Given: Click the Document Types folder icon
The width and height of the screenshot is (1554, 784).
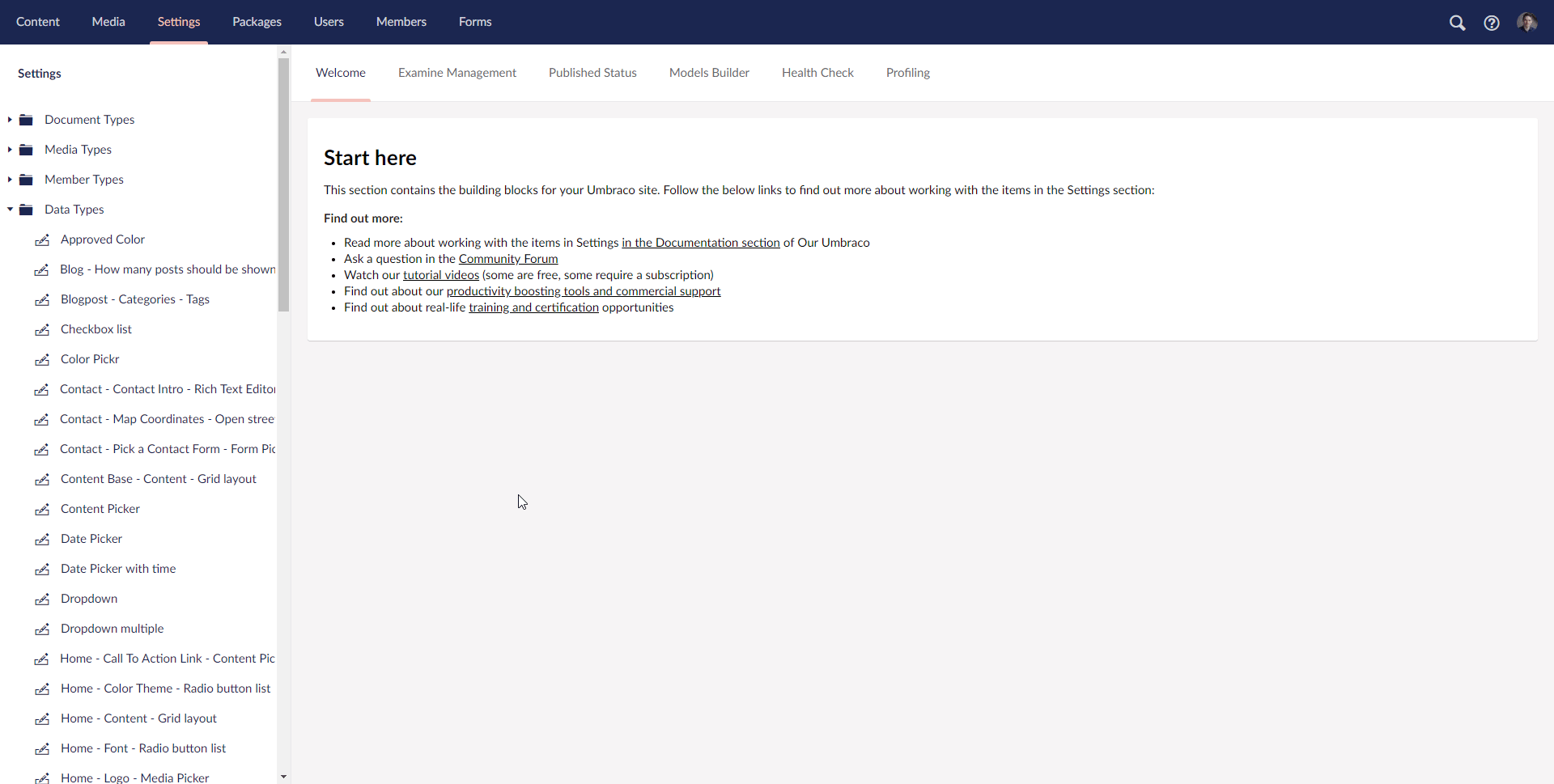Looking at the screenshot, I should pyautogui.click(x=25, y=119).
